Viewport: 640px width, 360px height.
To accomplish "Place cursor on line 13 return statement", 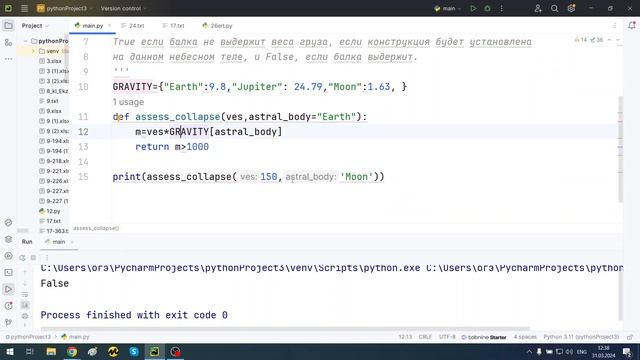I will [x=172, y=147].
